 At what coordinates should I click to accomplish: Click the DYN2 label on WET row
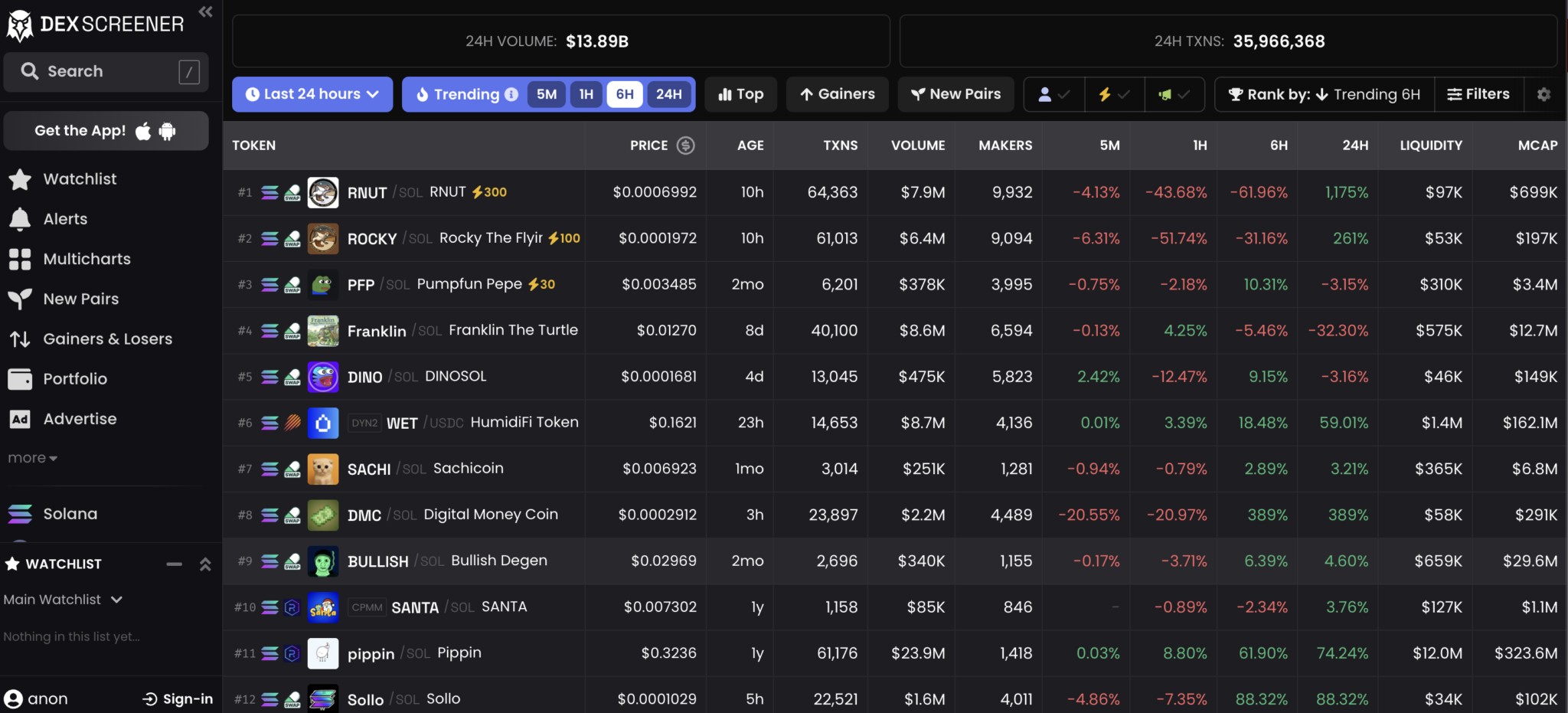364,423
